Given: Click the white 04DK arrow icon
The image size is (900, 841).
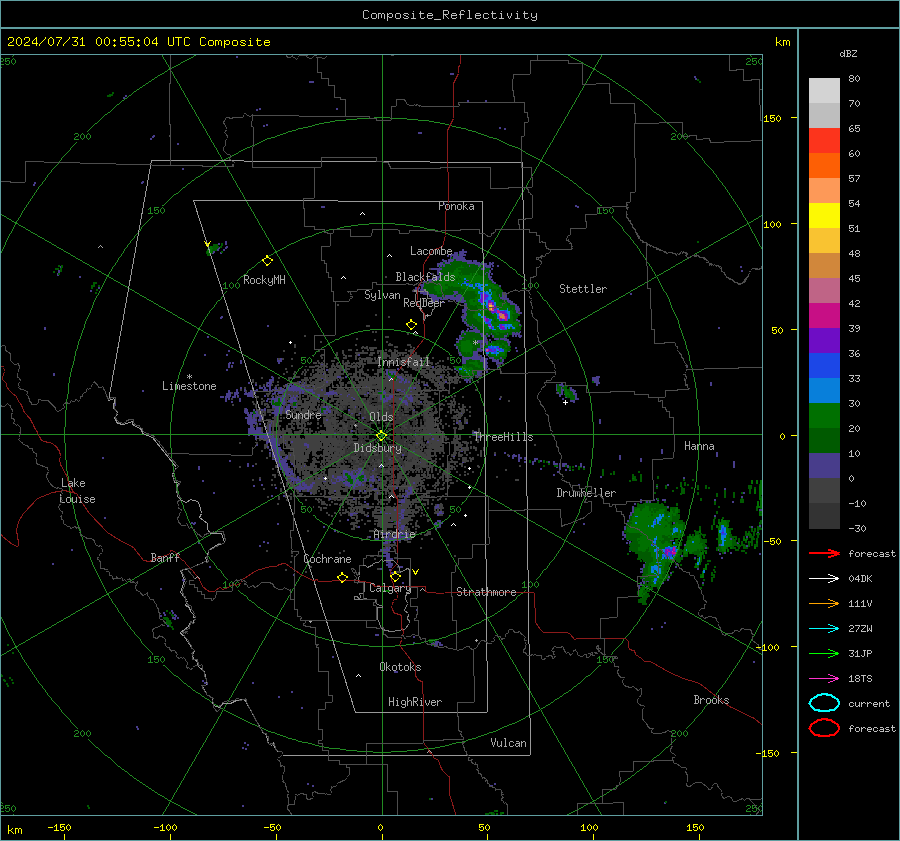Looking at the screenshot, I should (824, 579).
